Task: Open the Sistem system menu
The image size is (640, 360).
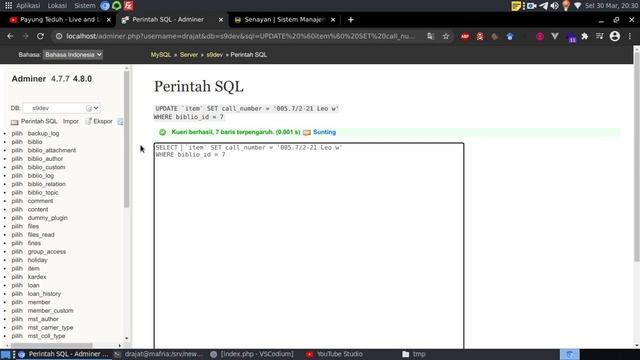Action: coord(84,5)
